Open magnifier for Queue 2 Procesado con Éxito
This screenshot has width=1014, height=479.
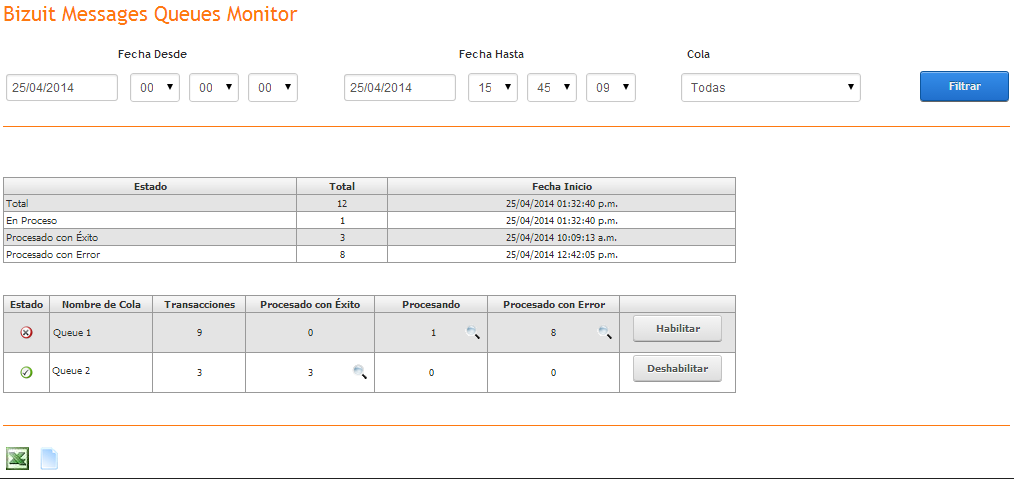pos(360,372)
